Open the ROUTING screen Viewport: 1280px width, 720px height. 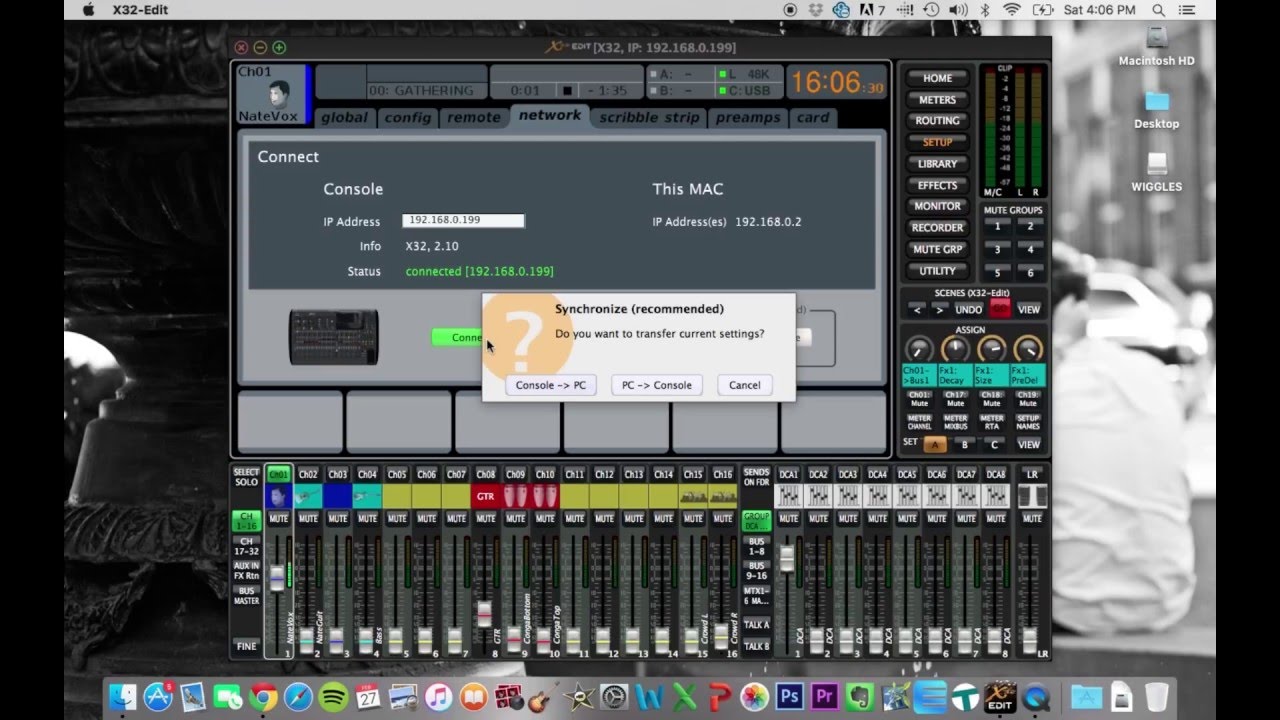937,121
